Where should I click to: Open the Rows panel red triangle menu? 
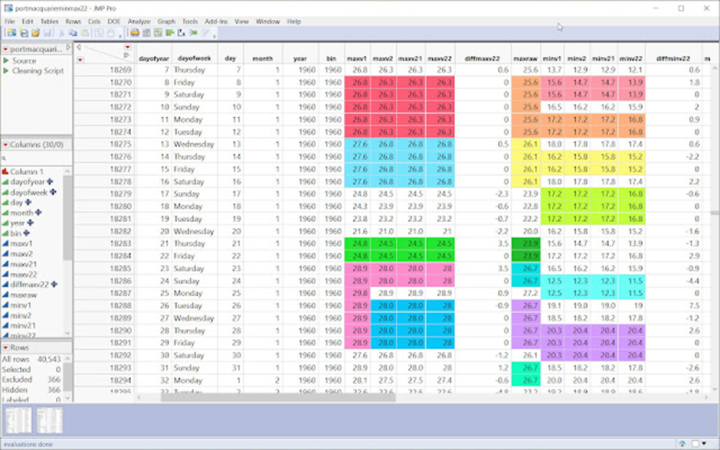[5, 347]
